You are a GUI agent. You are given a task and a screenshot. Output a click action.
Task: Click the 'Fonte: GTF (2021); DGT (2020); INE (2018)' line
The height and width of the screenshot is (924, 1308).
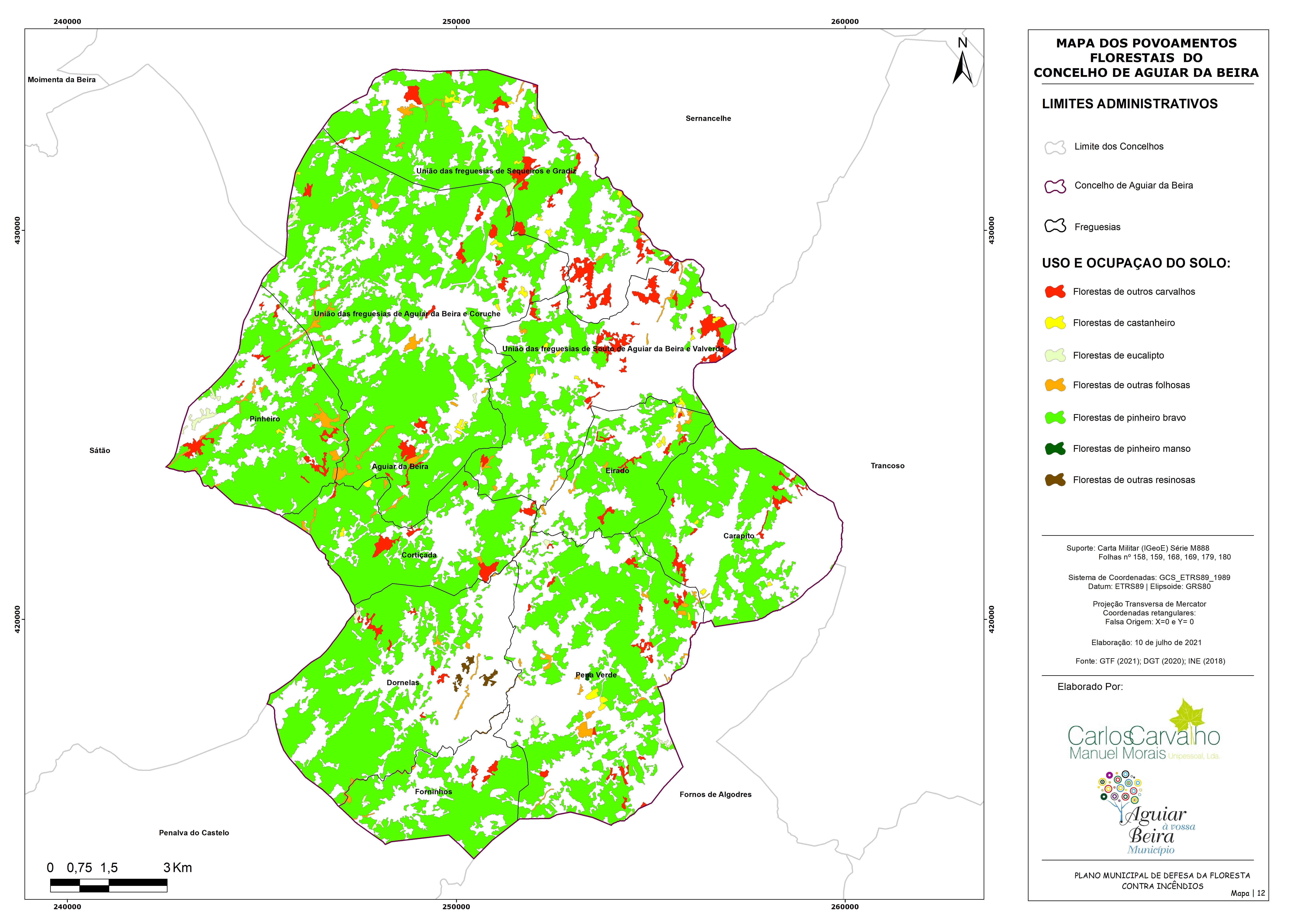point(1150,661)
